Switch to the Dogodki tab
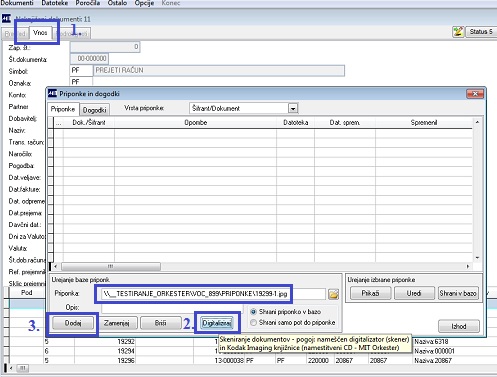Viewport: 497px width, 377px height. [x=94, y=110]
